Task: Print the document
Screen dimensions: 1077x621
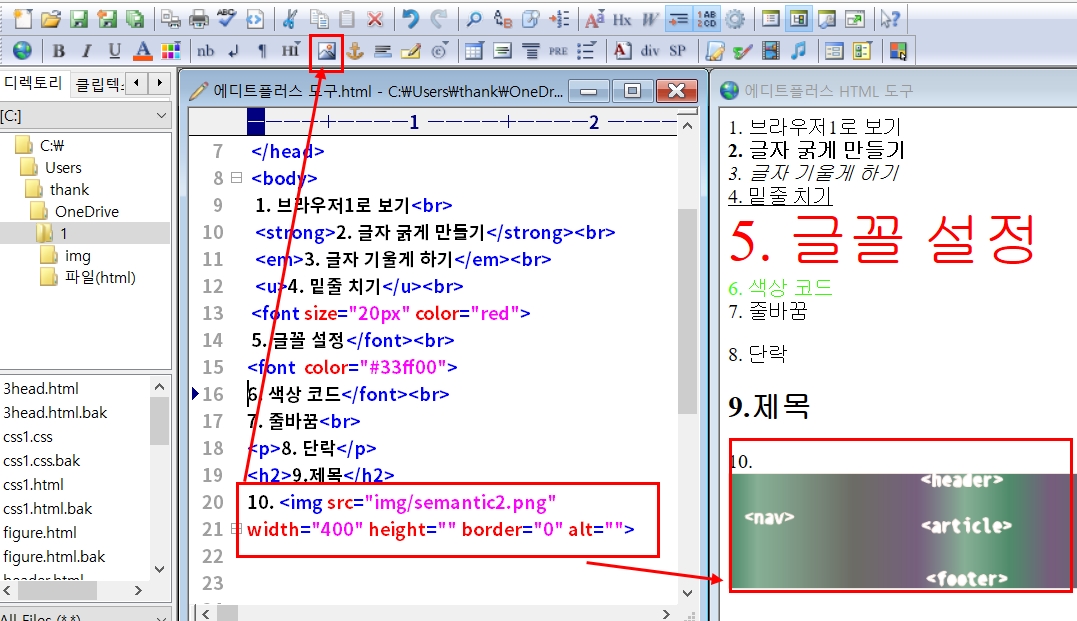Action: pyautogui.click(x=199, y=19)
